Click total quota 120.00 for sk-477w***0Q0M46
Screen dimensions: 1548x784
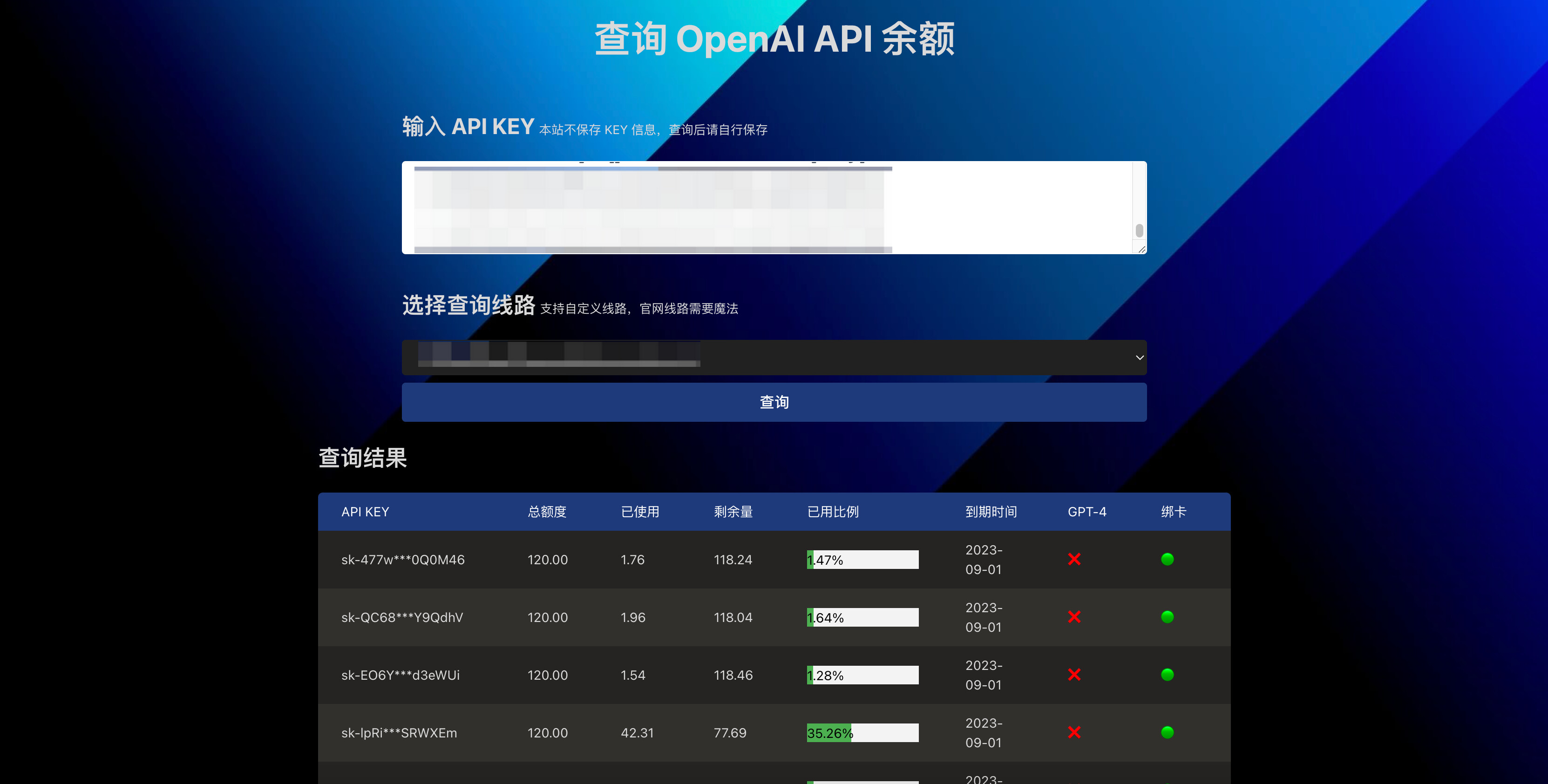[548, 559]
